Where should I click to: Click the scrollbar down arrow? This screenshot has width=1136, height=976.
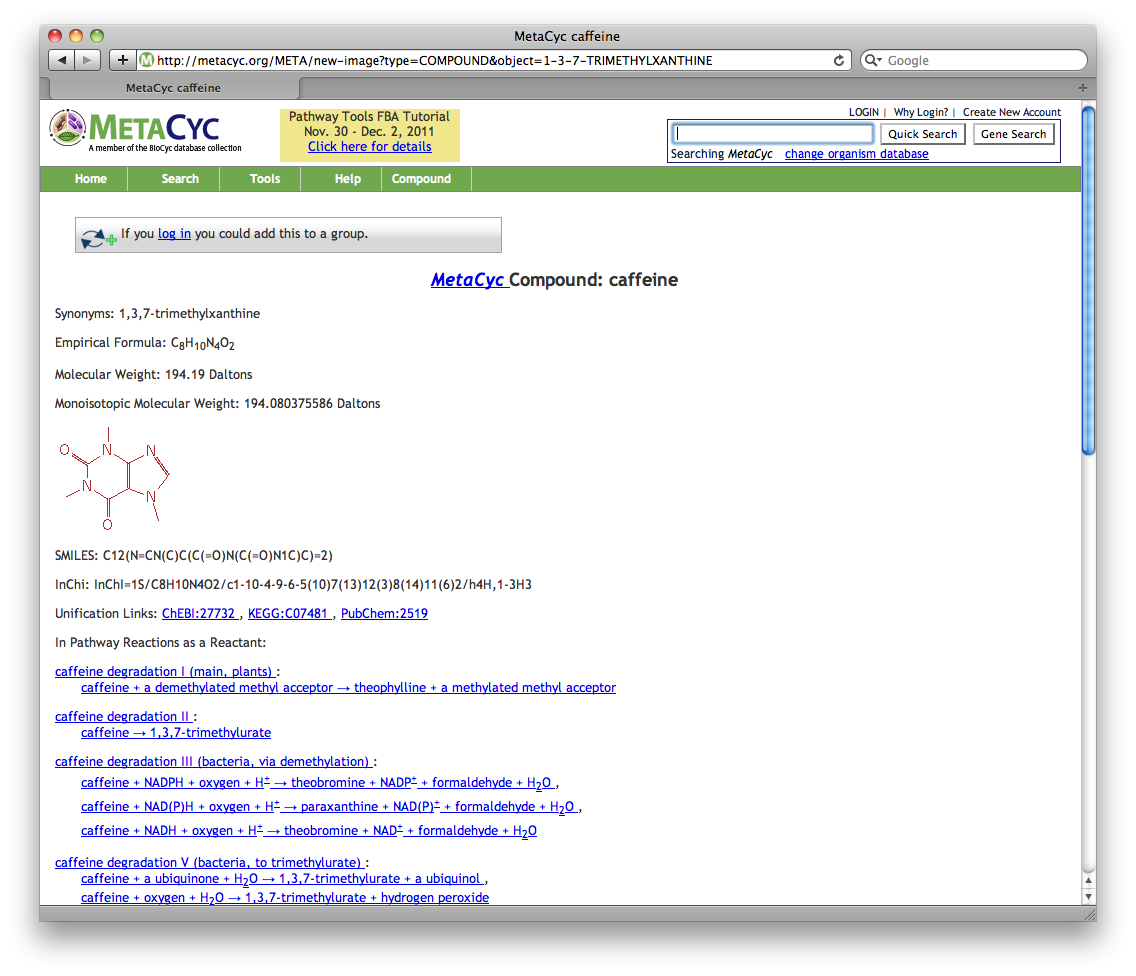(x=1088, y=896)
